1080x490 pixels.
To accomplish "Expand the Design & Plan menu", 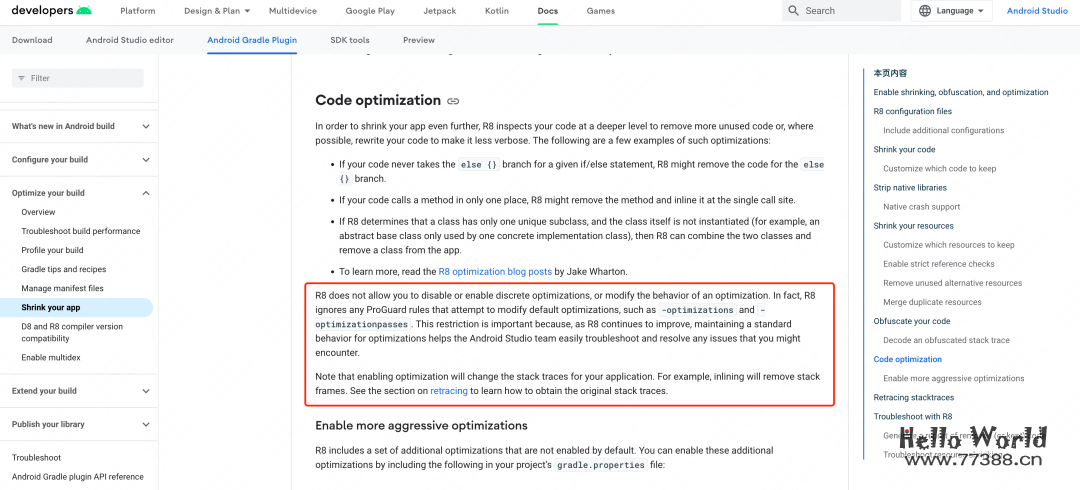I will (216, 11).
